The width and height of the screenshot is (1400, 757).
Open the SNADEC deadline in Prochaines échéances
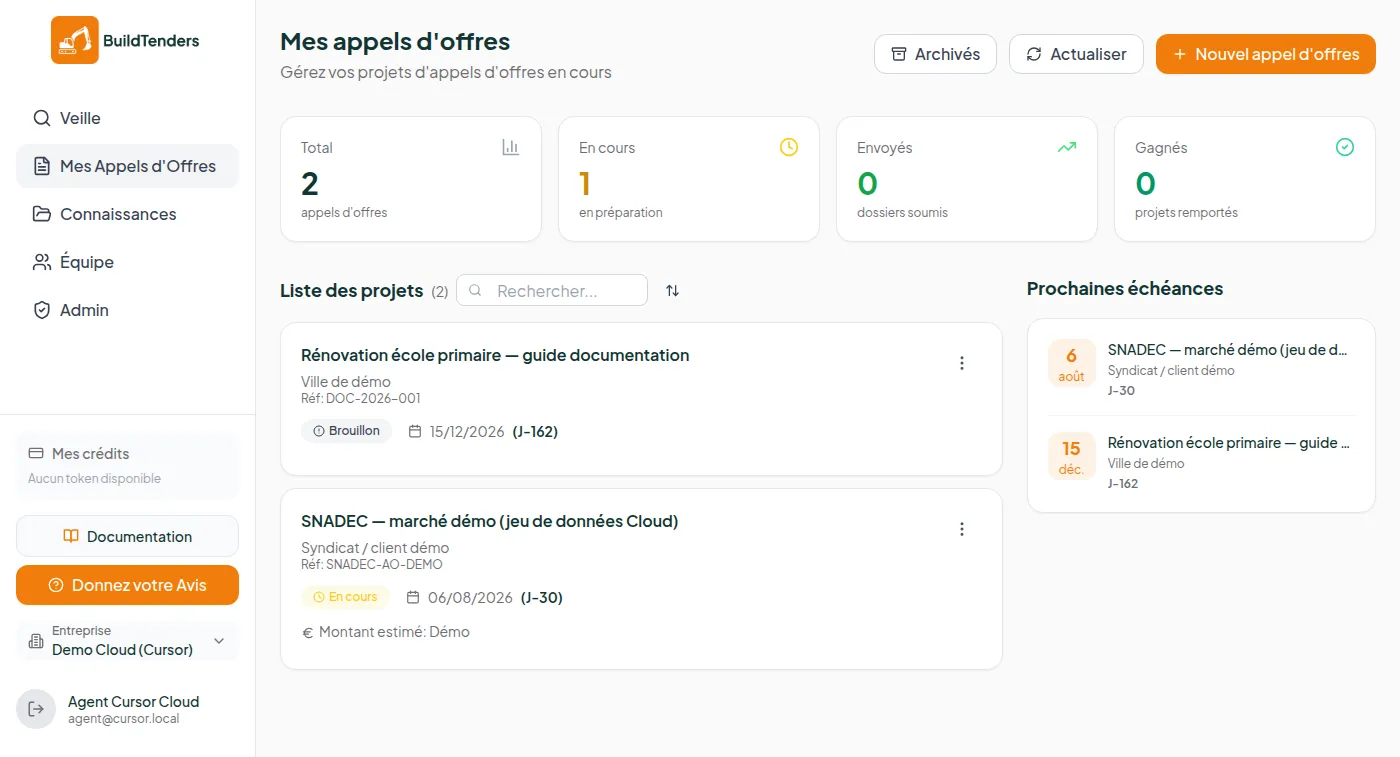1201,369
